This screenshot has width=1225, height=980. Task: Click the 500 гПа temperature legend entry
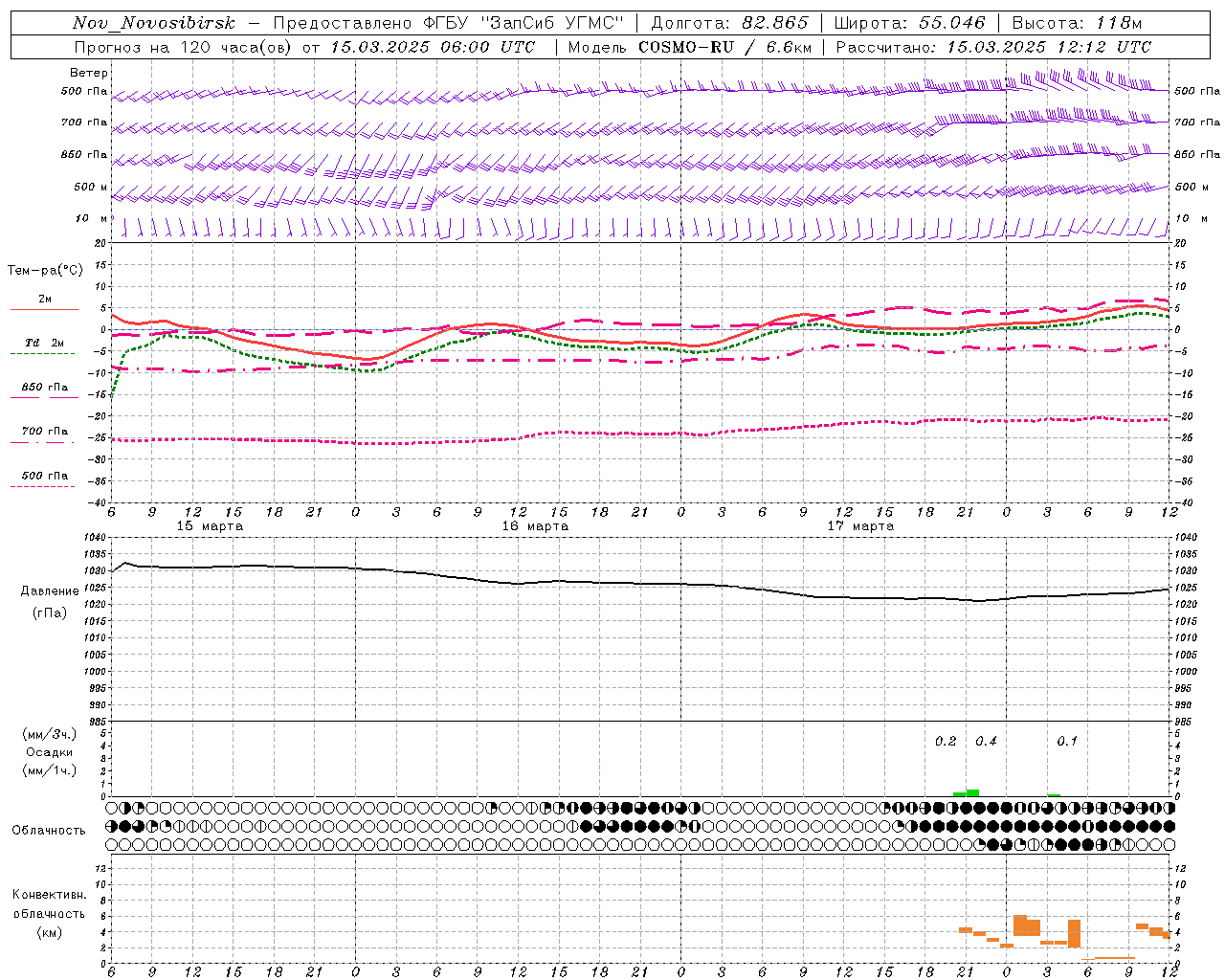click(44, 479)
